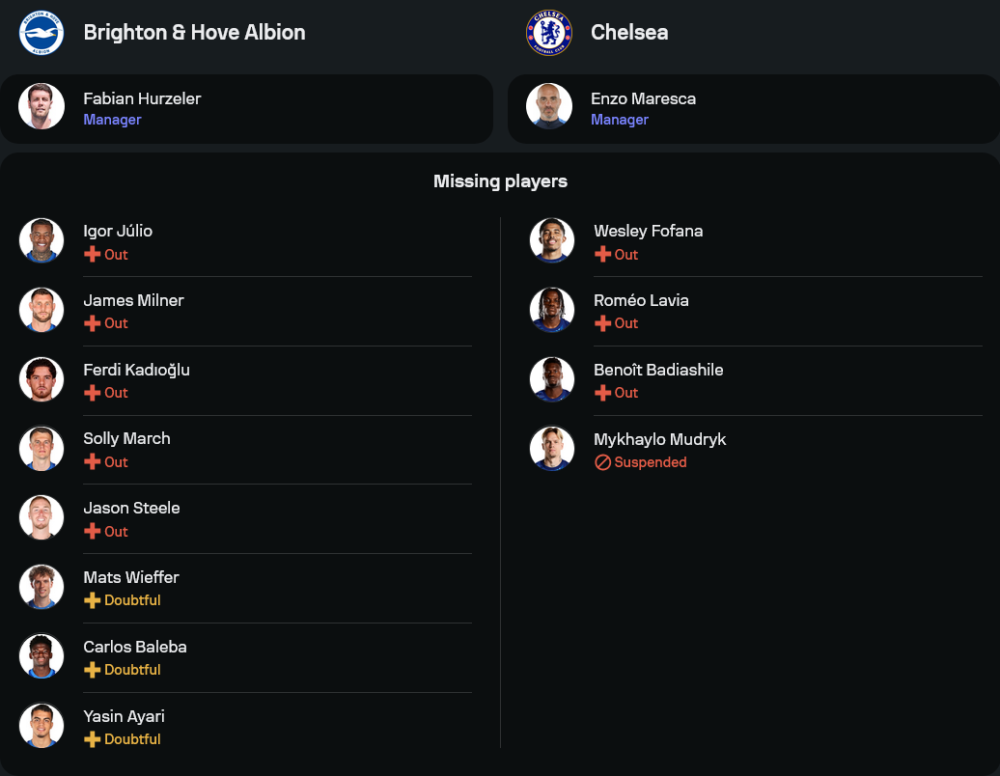This screenshot has height=776, width=1000.
Task: Click the yellow doubtful cross under Mats Wieffer
Action: [92, 601]
